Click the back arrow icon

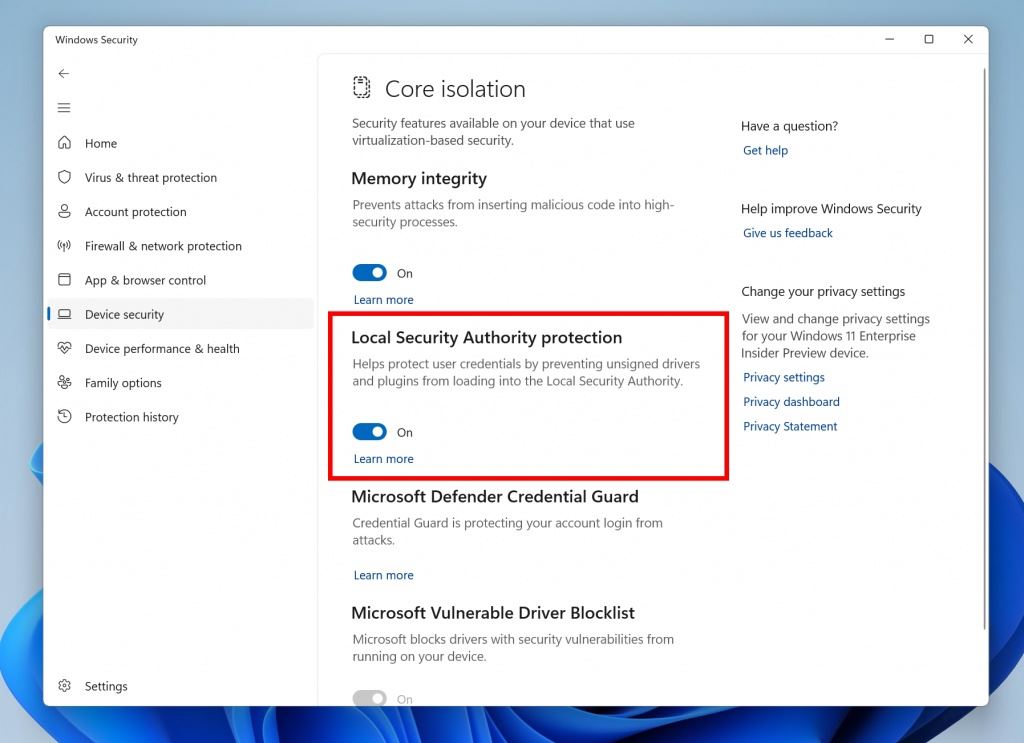64,74
